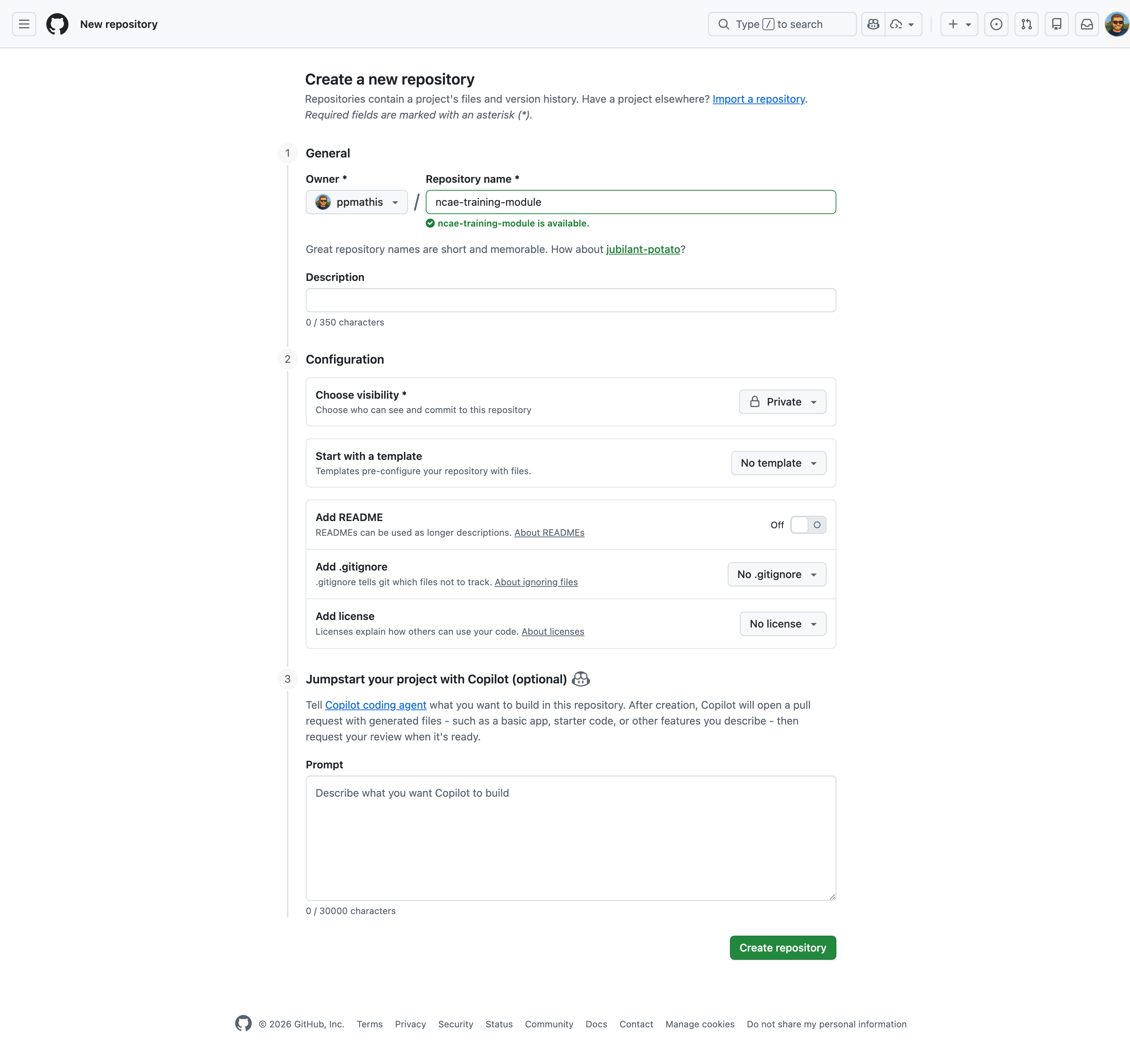Image resolution: width=1130 pixels, height=1064 pixels.
Task: Open the hamburger navigation menu
Action: [24, 24]
